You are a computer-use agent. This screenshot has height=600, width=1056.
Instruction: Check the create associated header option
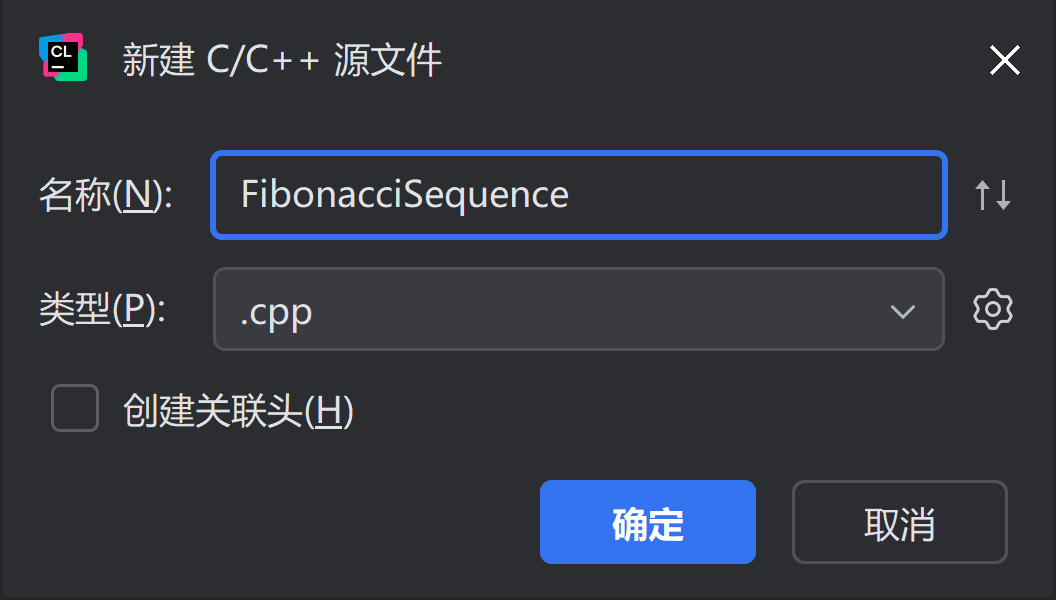[x=74, y=408]
